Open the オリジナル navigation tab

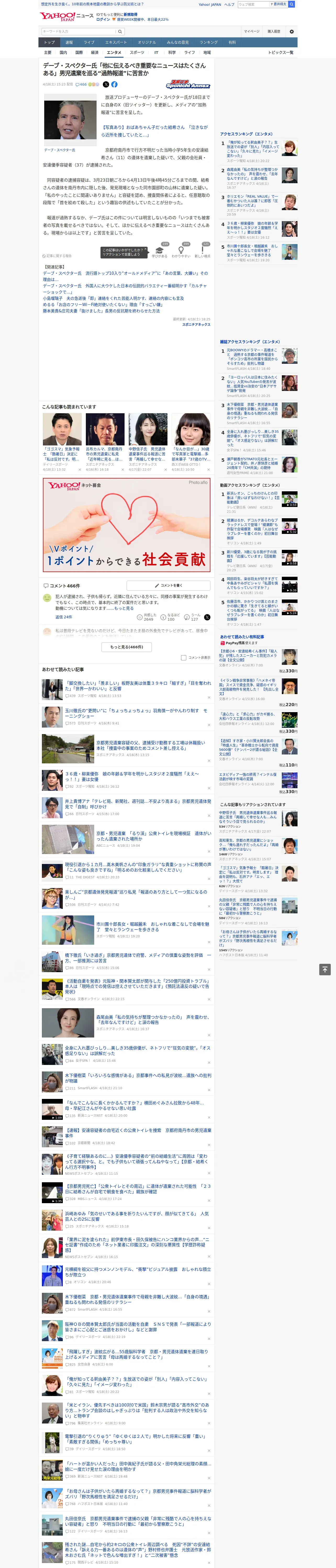tap(147, 43)
